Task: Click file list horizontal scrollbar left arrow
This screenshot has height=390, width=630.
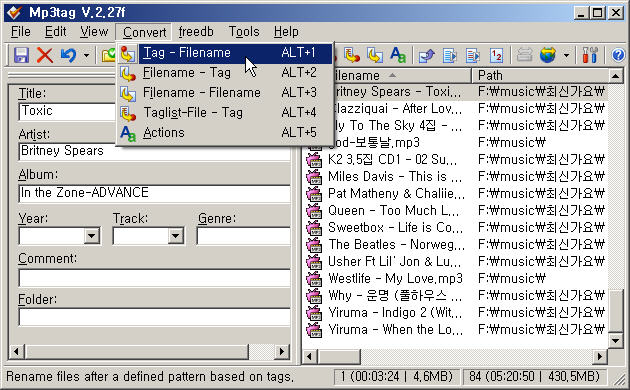Action: click(x=309, y=356)
